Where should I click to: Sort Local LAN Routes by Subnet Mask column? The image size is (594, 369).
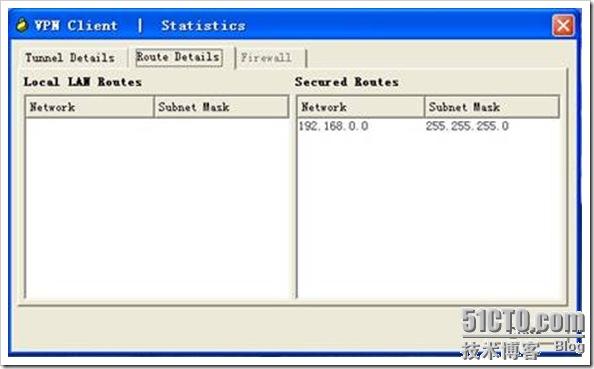[x=221, y=107]
